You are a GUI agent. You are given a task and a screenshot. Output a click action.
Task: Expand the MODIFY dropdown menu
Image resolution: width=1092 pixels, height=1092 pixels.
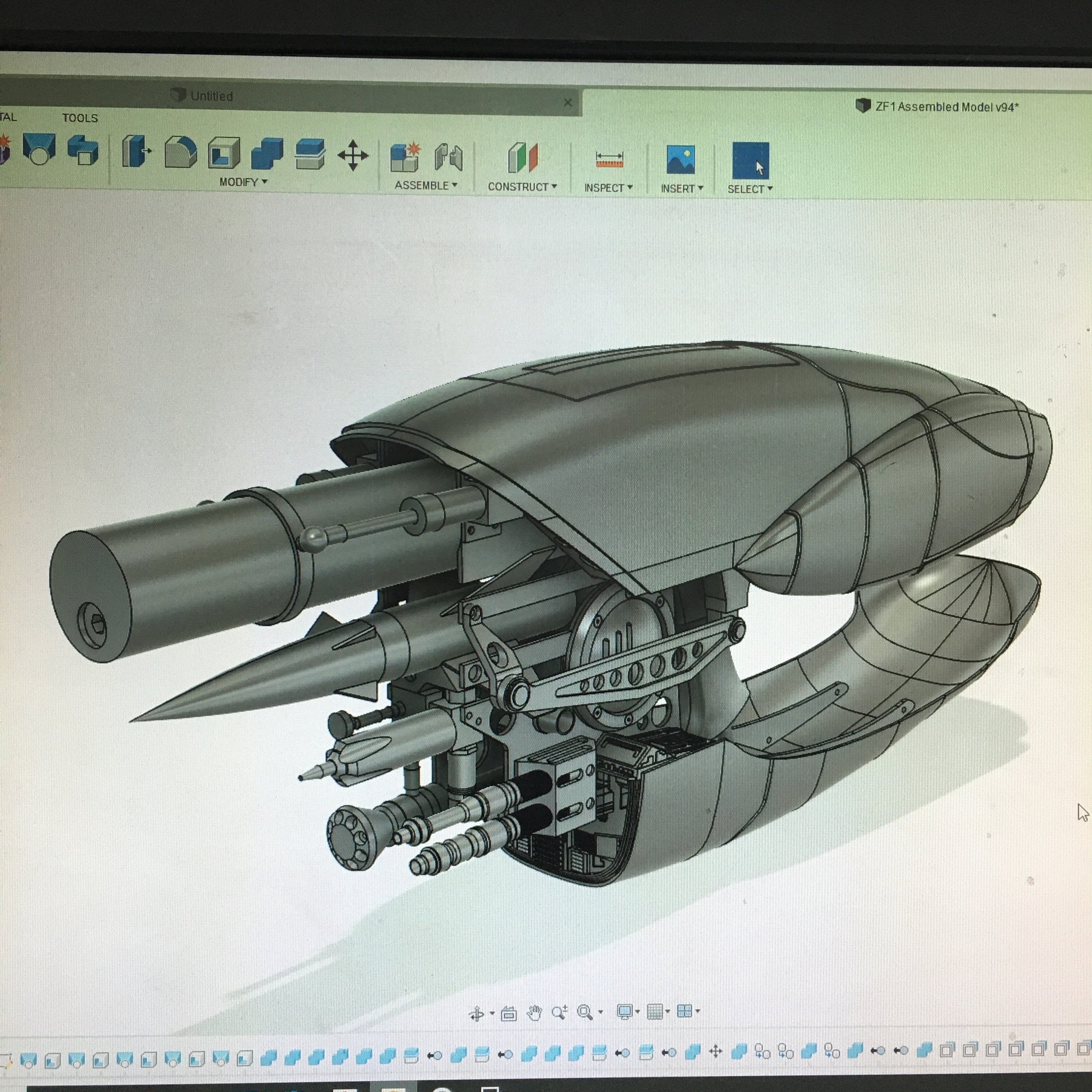(x=244, y=182)
